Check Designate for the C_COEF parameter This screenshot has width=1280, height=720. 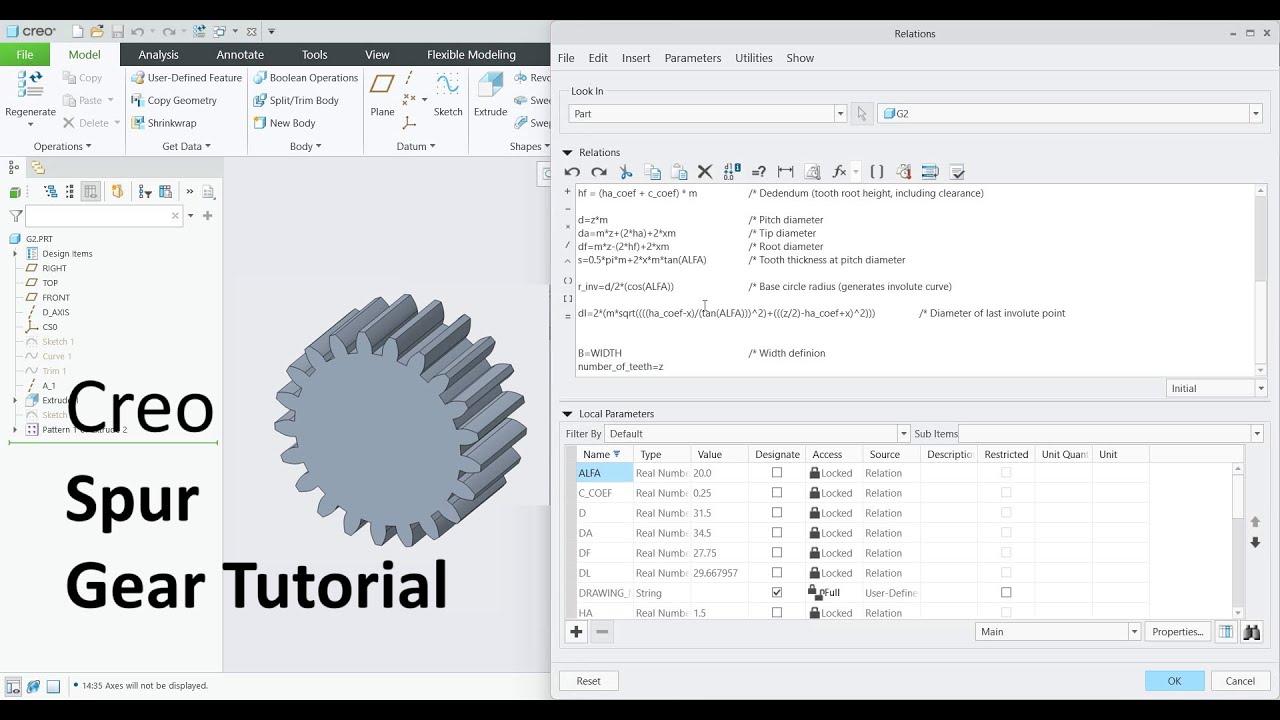(x=777, y=493)
